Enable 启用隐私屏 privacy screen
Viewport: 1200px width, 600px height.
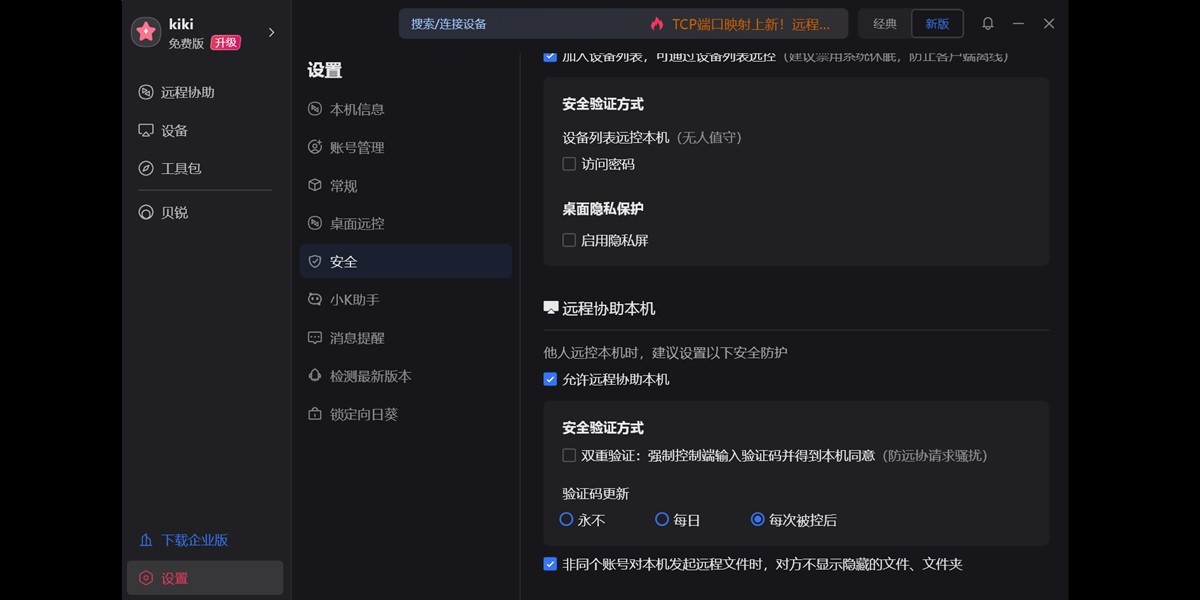(569, 239)
